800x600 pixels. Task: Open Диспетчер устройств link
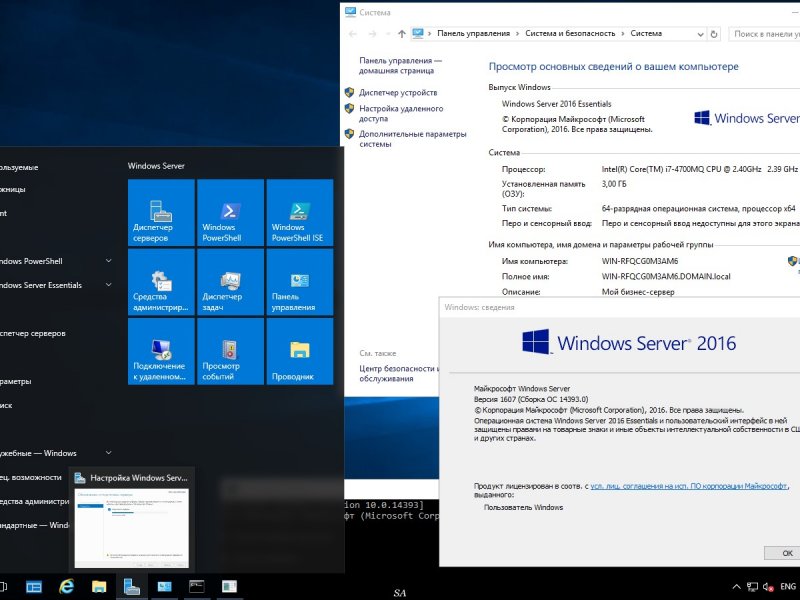pos(398,92)
